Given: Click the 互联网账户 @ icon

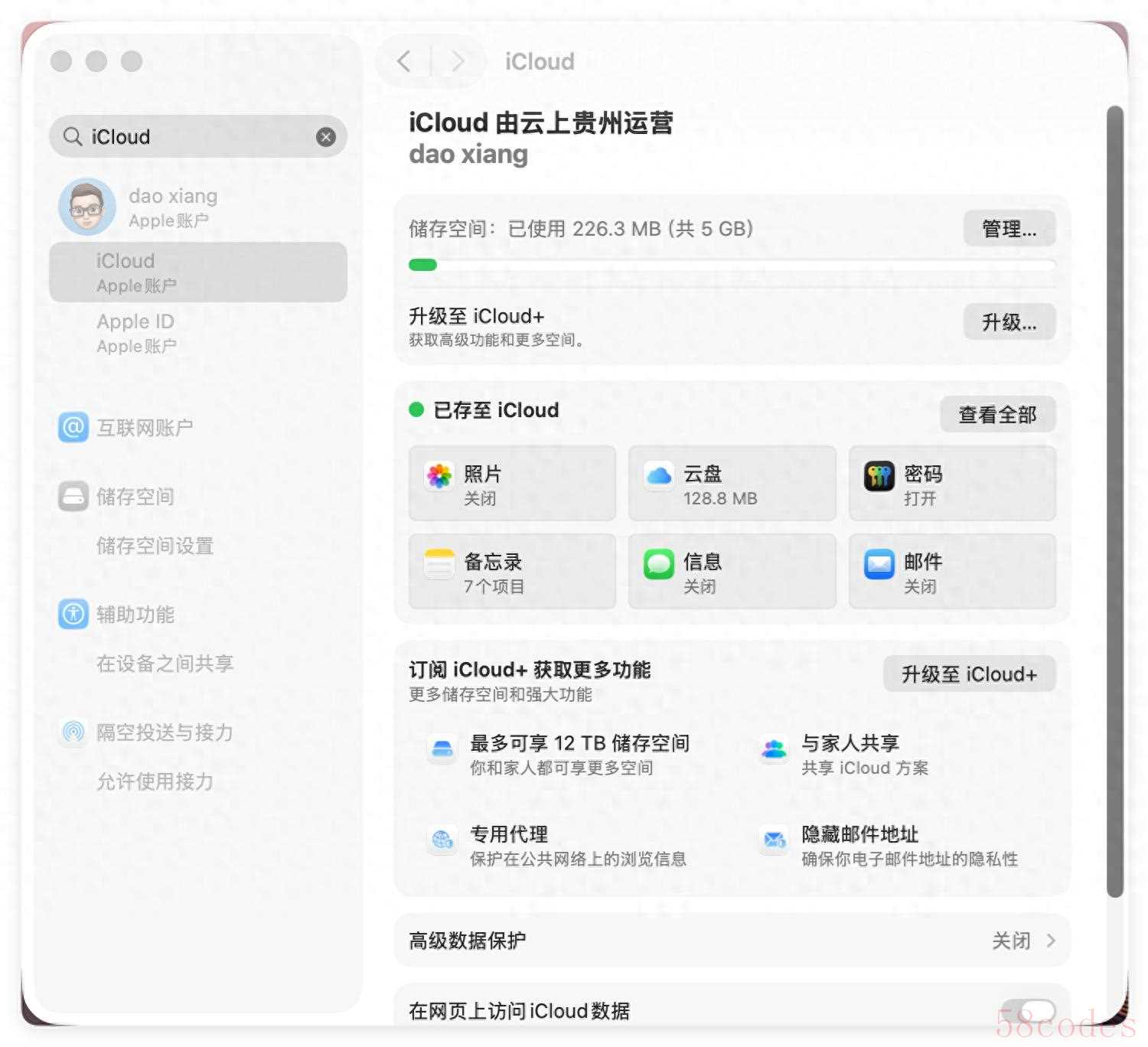Looking at the screenshot, I should 73,427.
